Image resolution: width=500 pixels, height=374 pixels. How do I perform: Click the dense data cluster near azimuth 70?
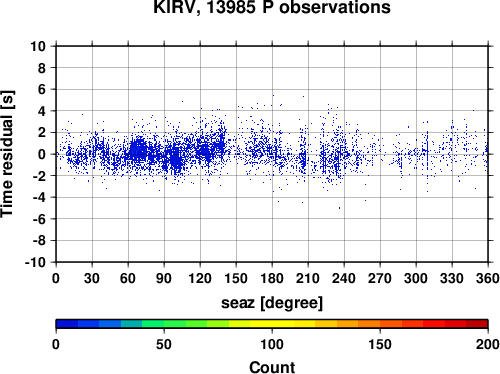click(138, 151)
